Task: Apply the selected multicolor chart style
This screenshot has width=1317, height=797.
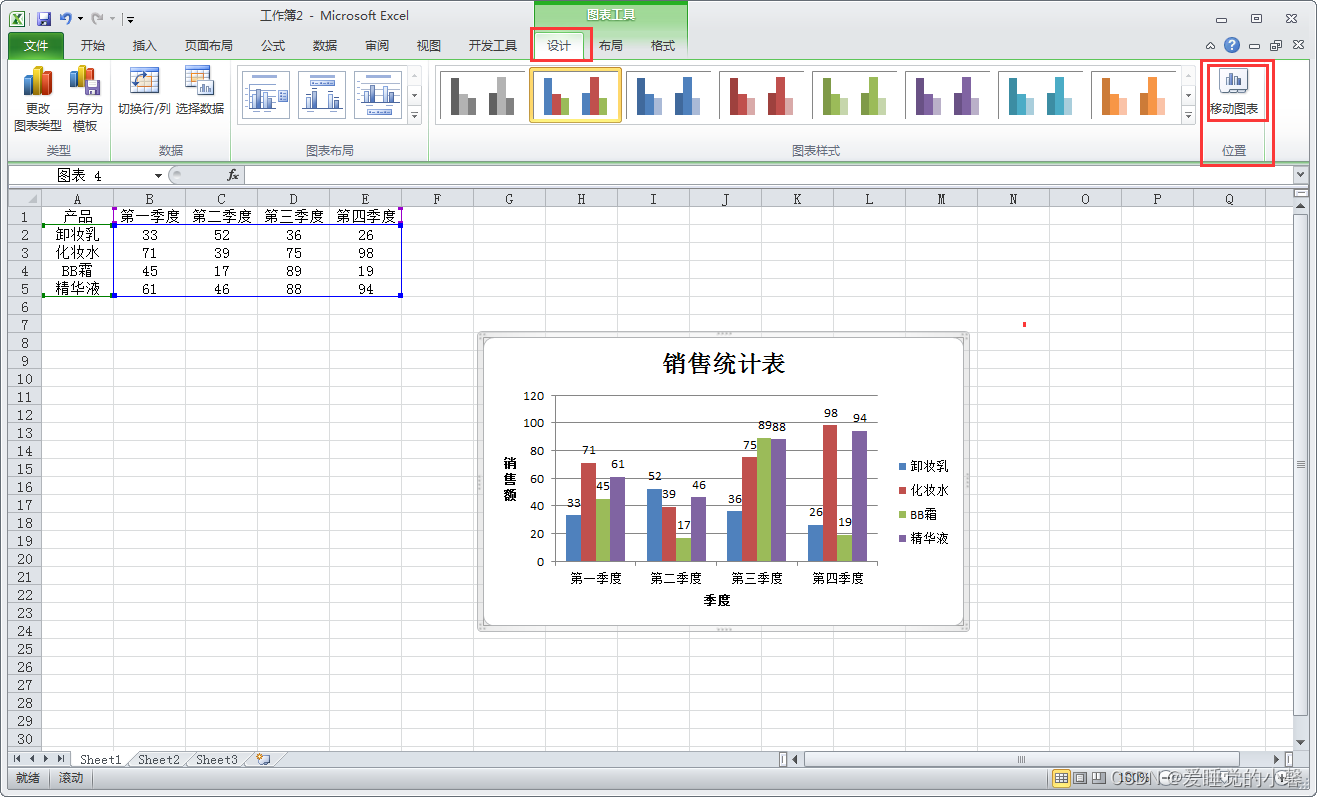Action: [x=575, y=95]
